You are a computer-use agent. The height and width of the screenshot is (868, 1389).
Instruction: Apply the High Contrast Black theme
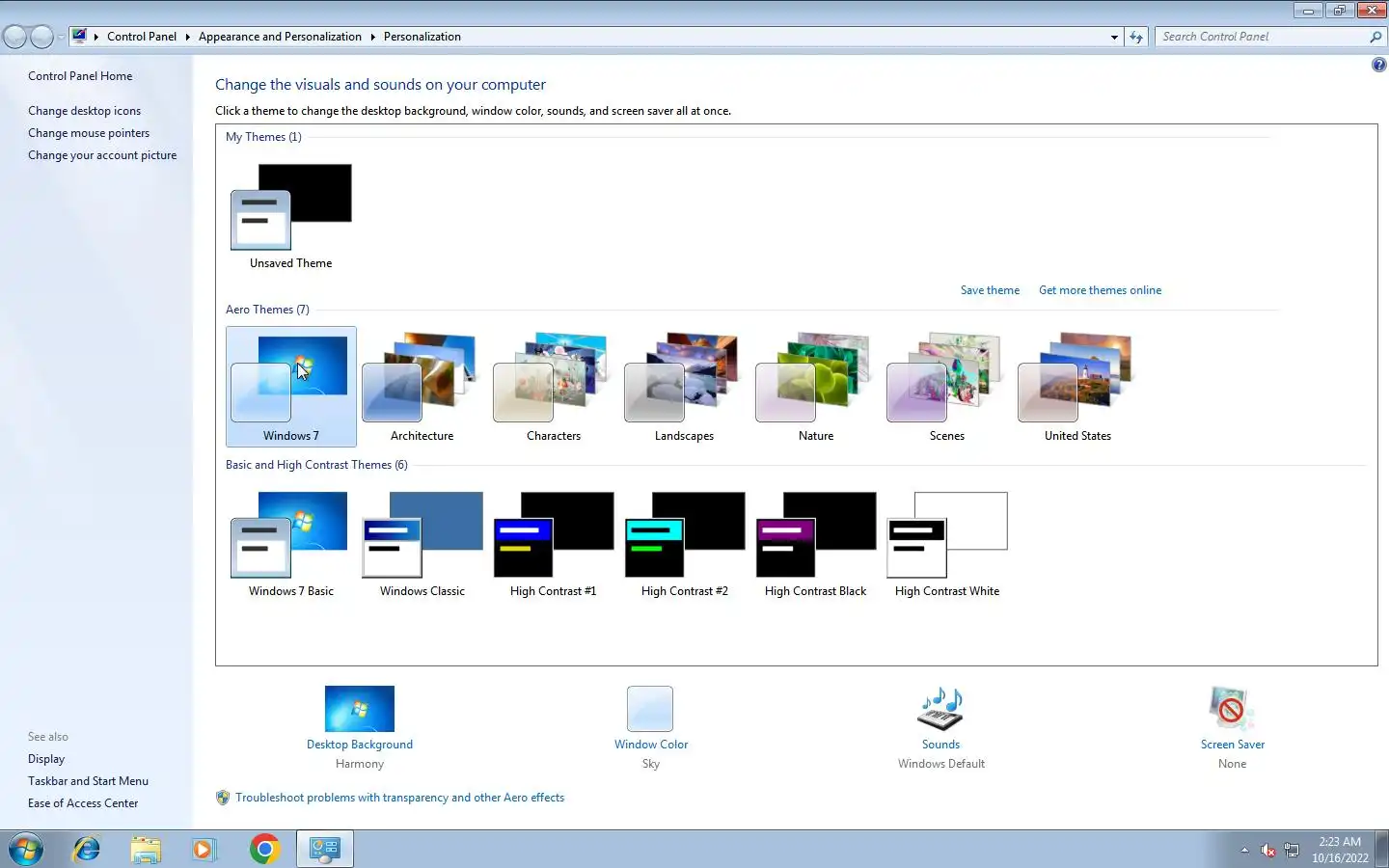[x=815, y=543]
